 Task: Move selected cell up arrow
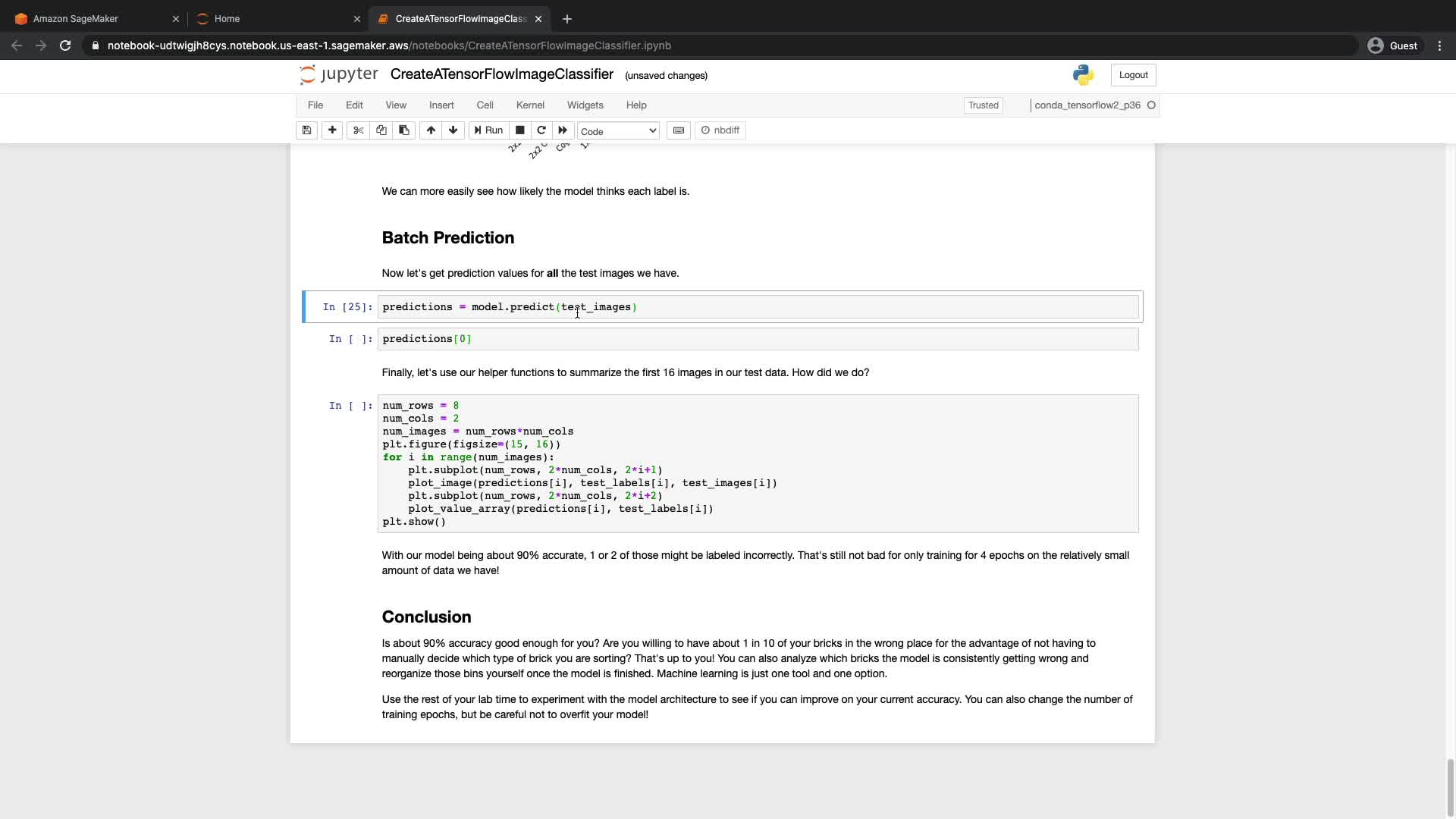pyautogui.click(x=431, y=130)
